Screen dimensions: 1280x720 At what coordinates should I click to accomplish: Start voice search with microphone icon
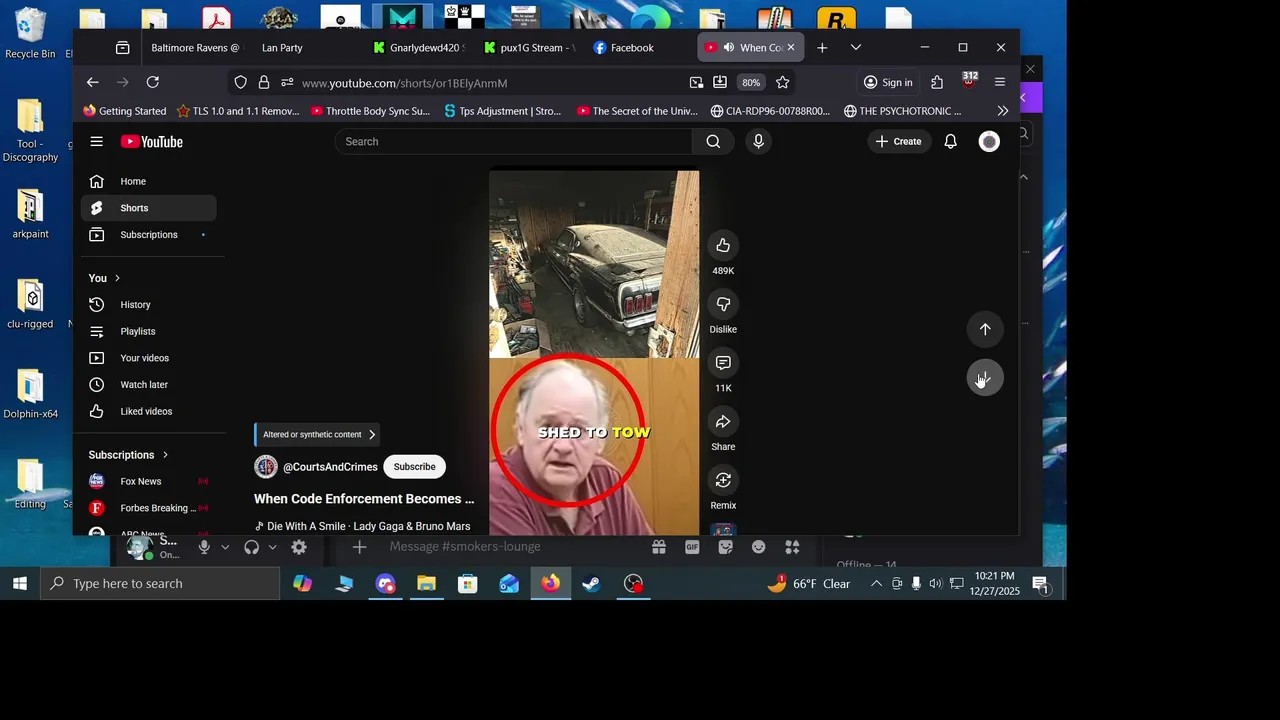758,142
